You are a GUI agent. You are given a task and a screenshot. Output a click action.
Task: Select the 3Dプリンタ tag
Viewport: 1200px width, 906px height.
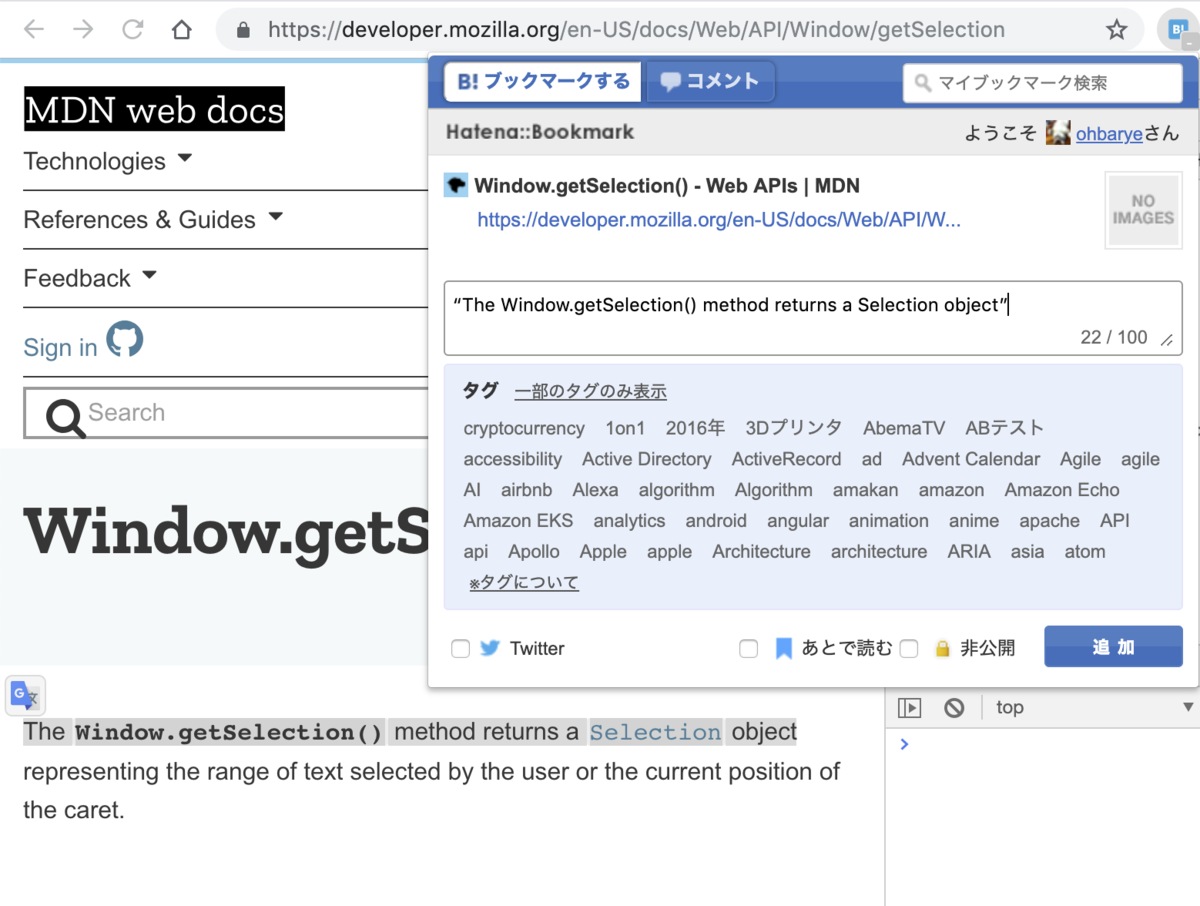[794, 428]
